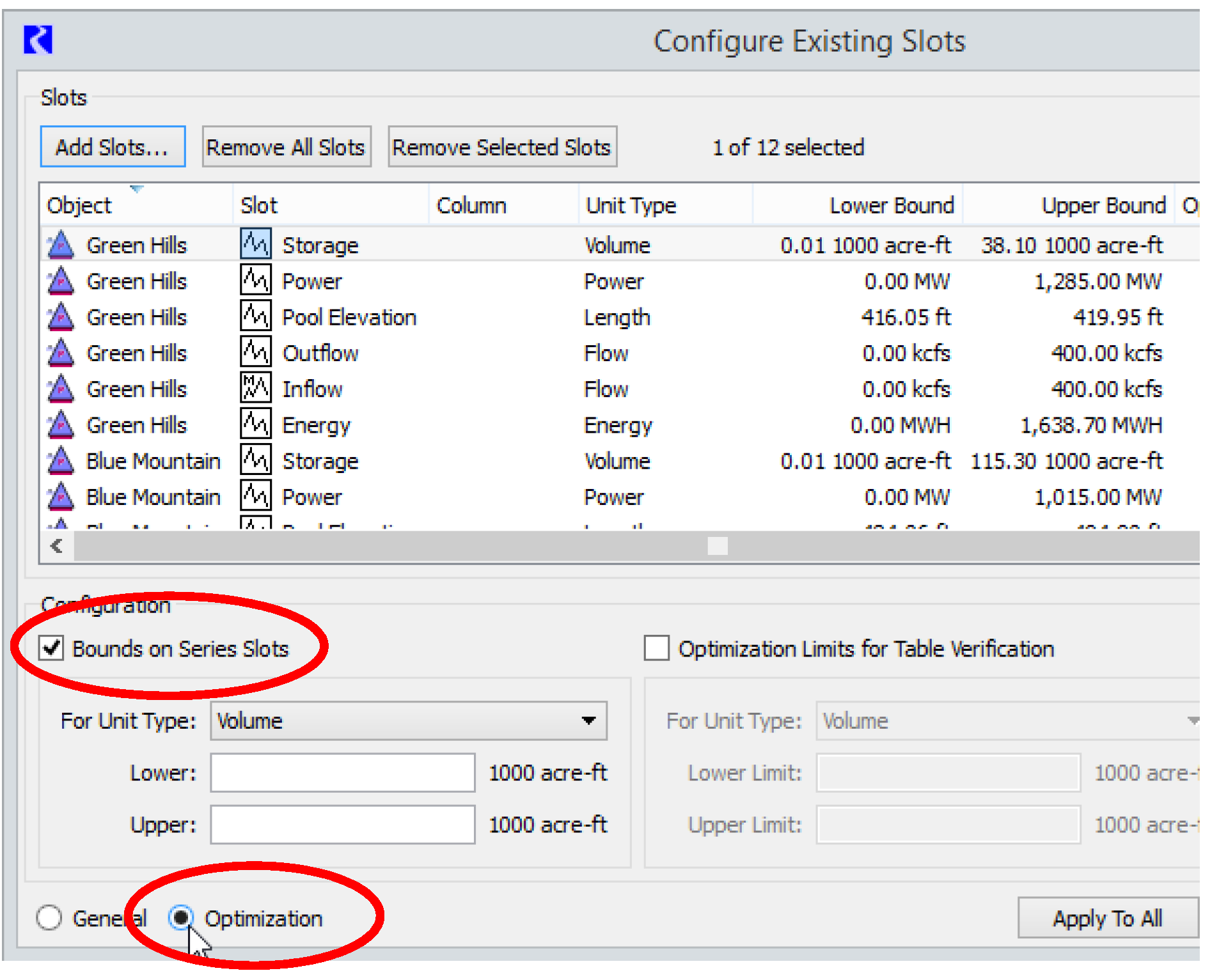Click the Lower bound input field
This screenshot has width=1210, height=980.
tap(343, 773)
